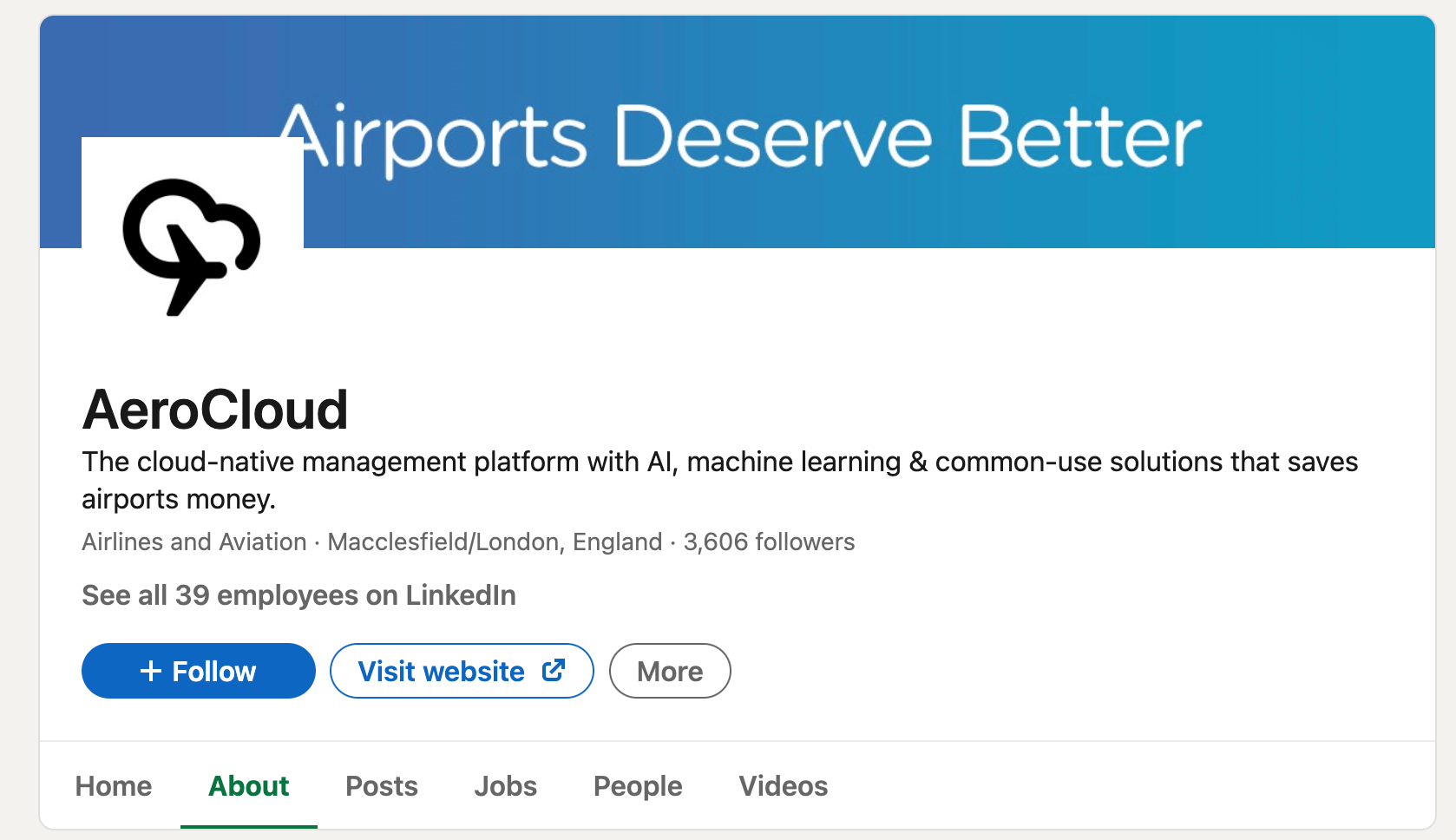
Task: See all 39 employees on LinkedIn
Action: coord(299,595)
